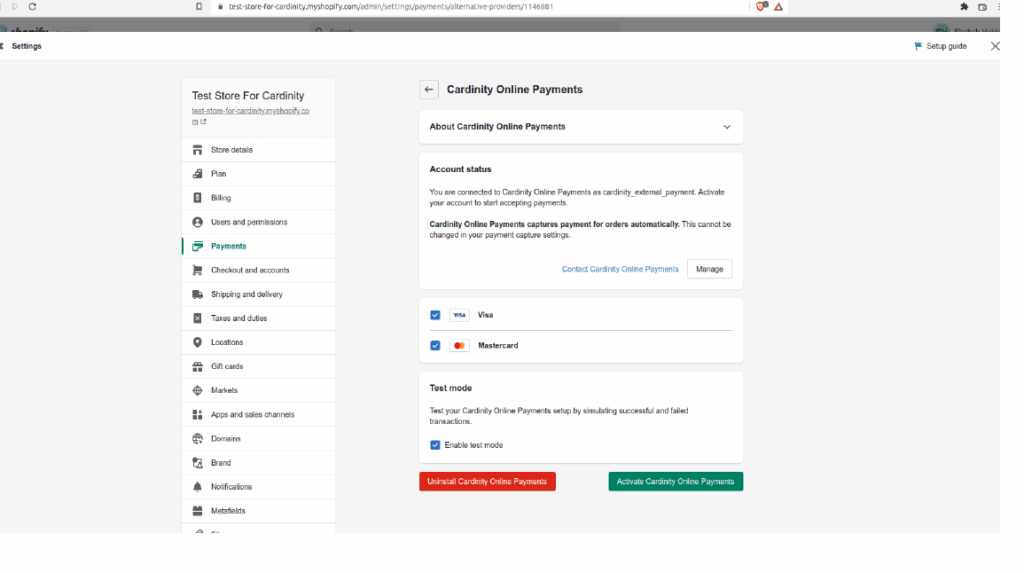Click the Checkout and accounts cart icon
Screen dimensions: 1024x573
pyautogui.click(x=198, y=270)
